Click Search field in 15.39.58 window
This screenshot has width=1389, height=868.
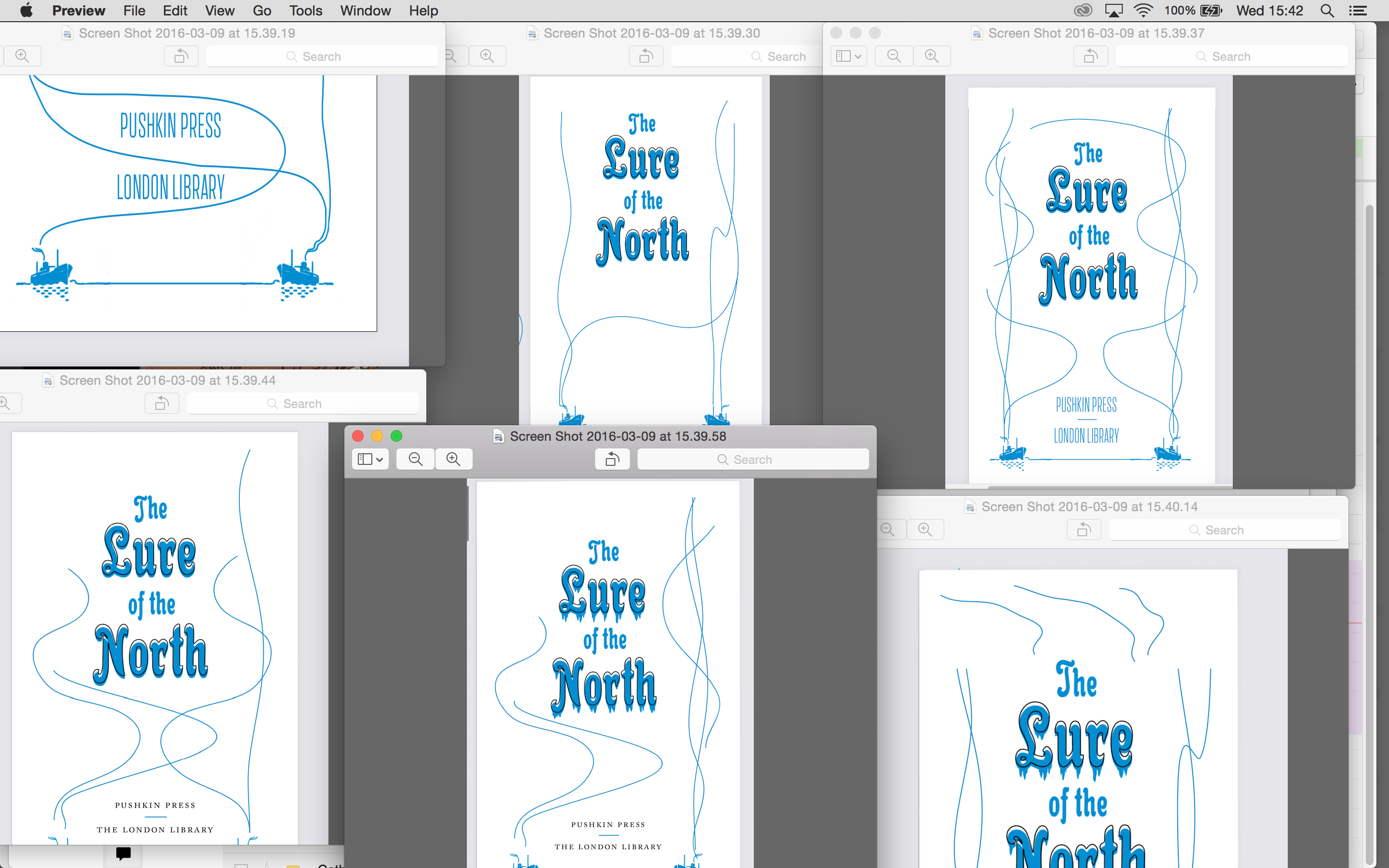753,459
